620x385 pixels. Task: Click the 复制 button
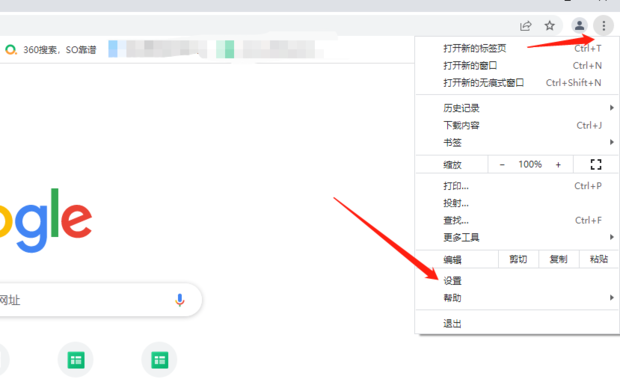click(x=558, y=259)
